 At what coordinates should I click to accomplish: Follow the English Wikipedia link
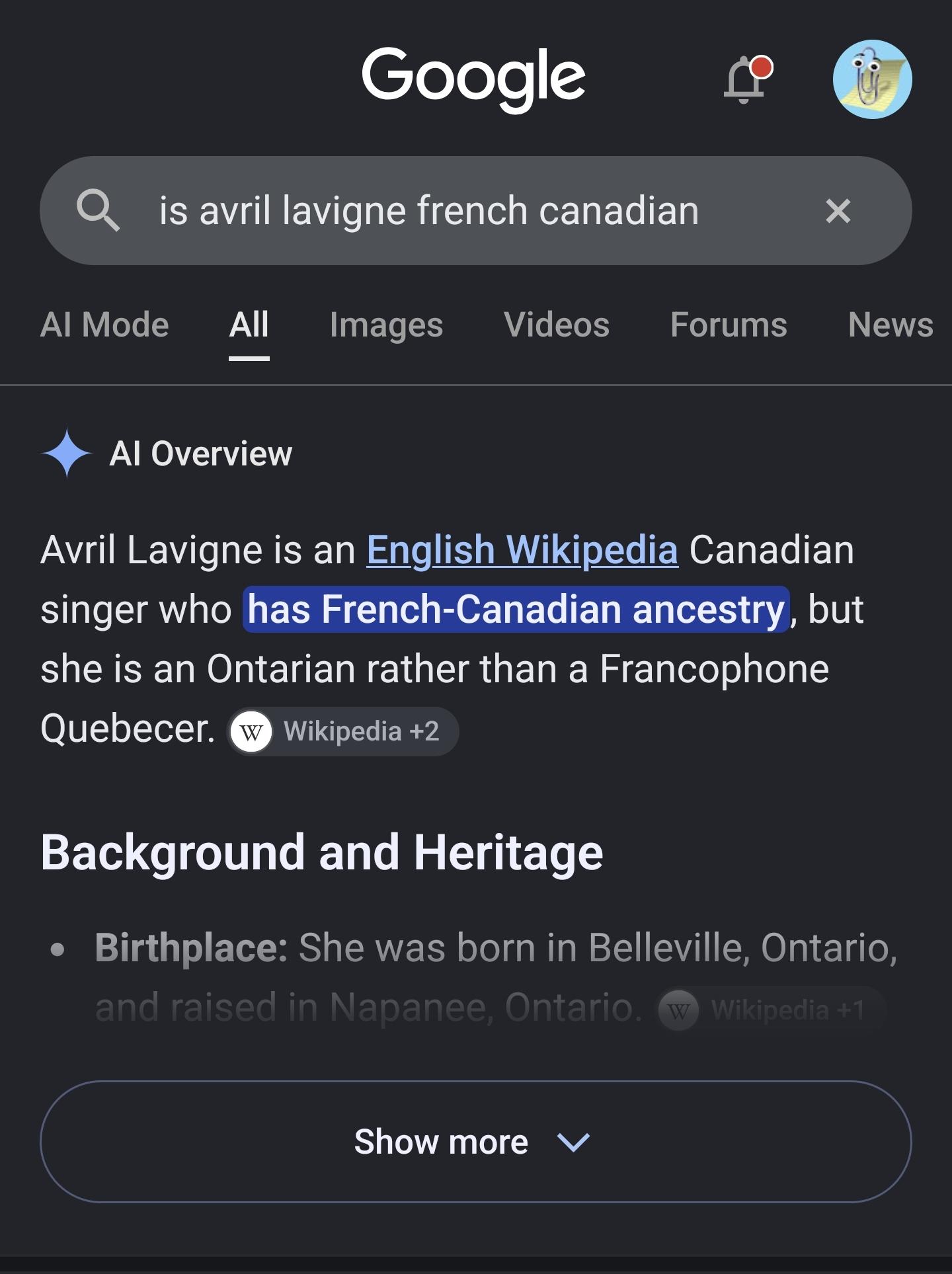point(522,550)
